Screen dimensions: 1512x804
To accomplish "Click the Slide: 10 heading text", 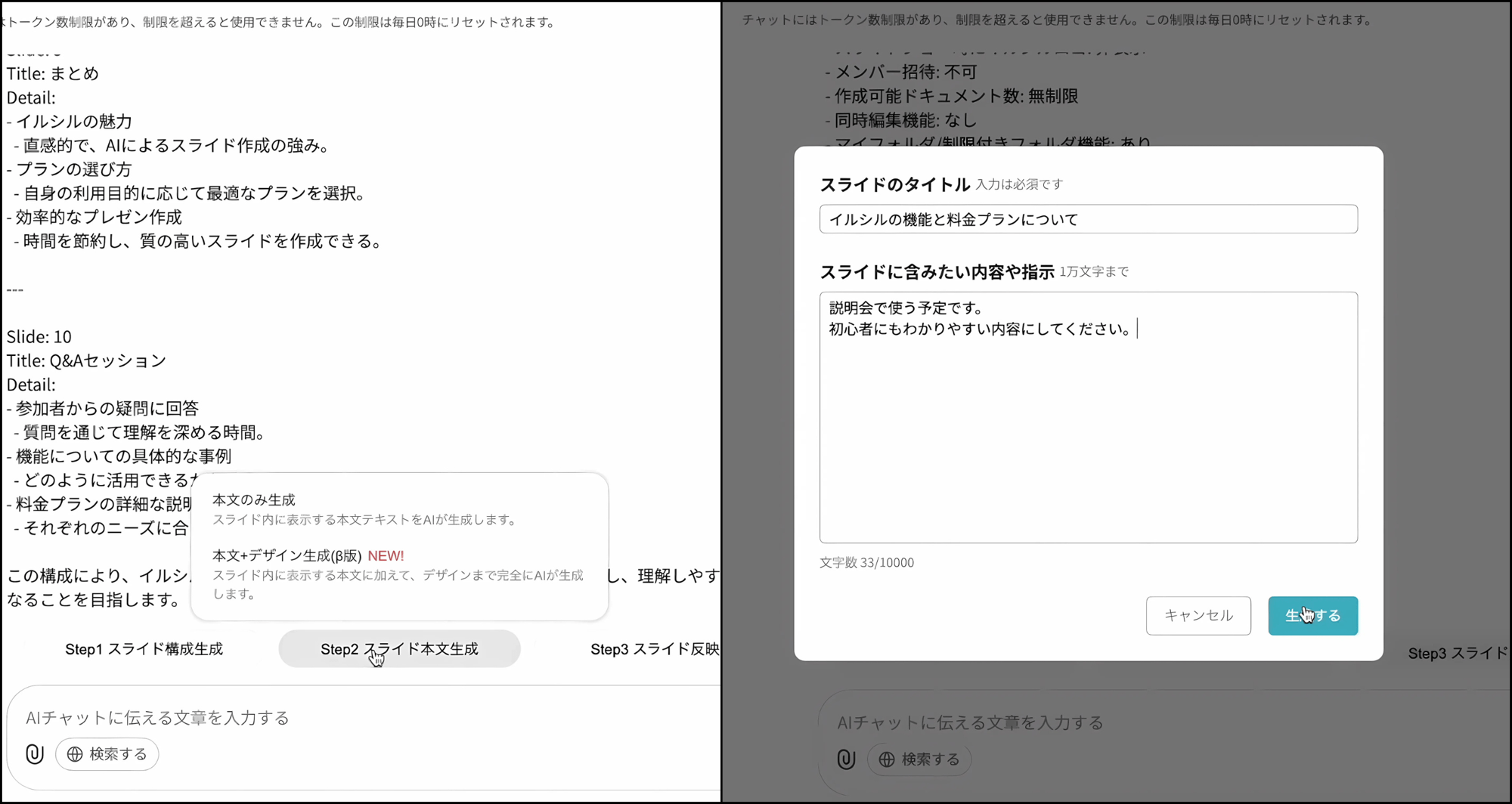I will [39, 336].
